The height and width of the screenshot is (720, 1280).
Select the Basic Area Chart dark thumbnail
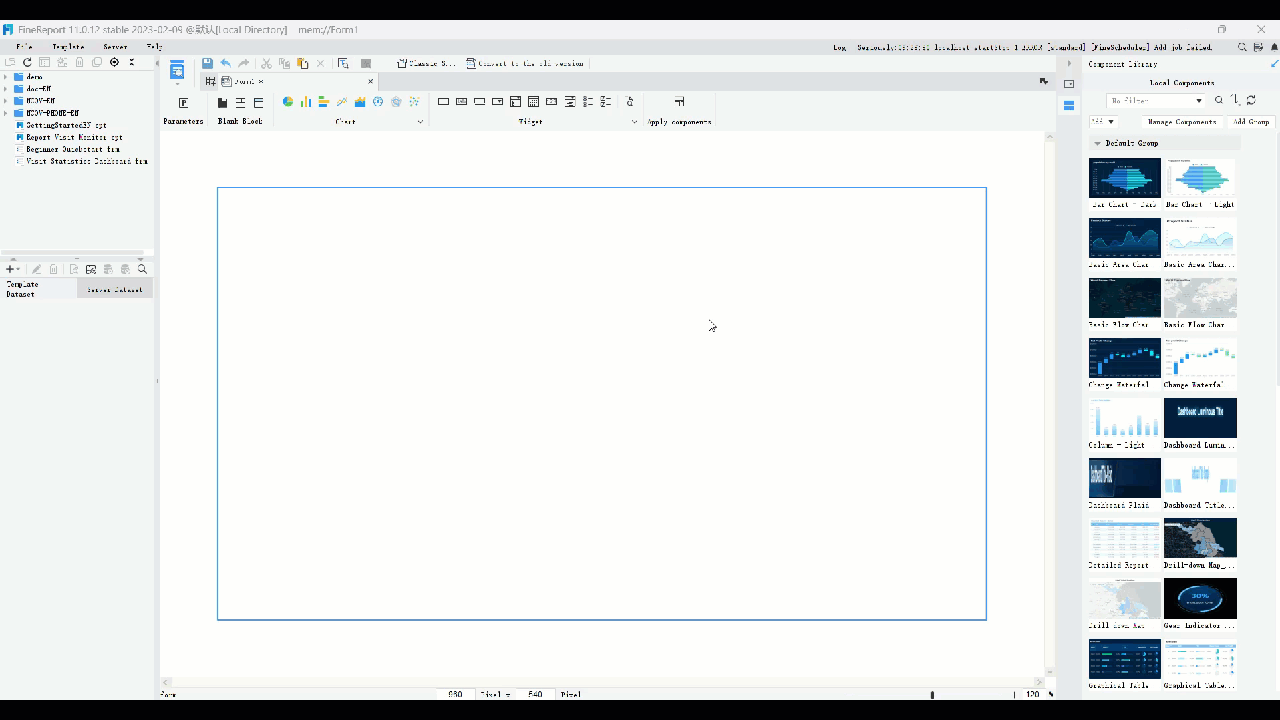pos(1125,239)
